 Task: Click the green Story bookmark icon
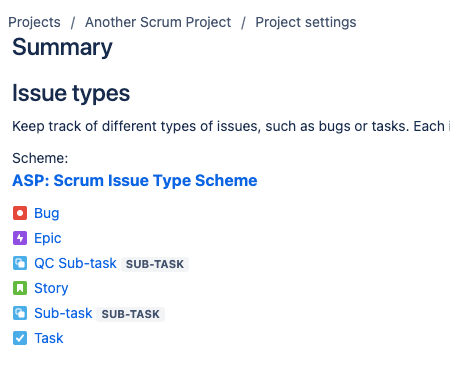point(20,288)
